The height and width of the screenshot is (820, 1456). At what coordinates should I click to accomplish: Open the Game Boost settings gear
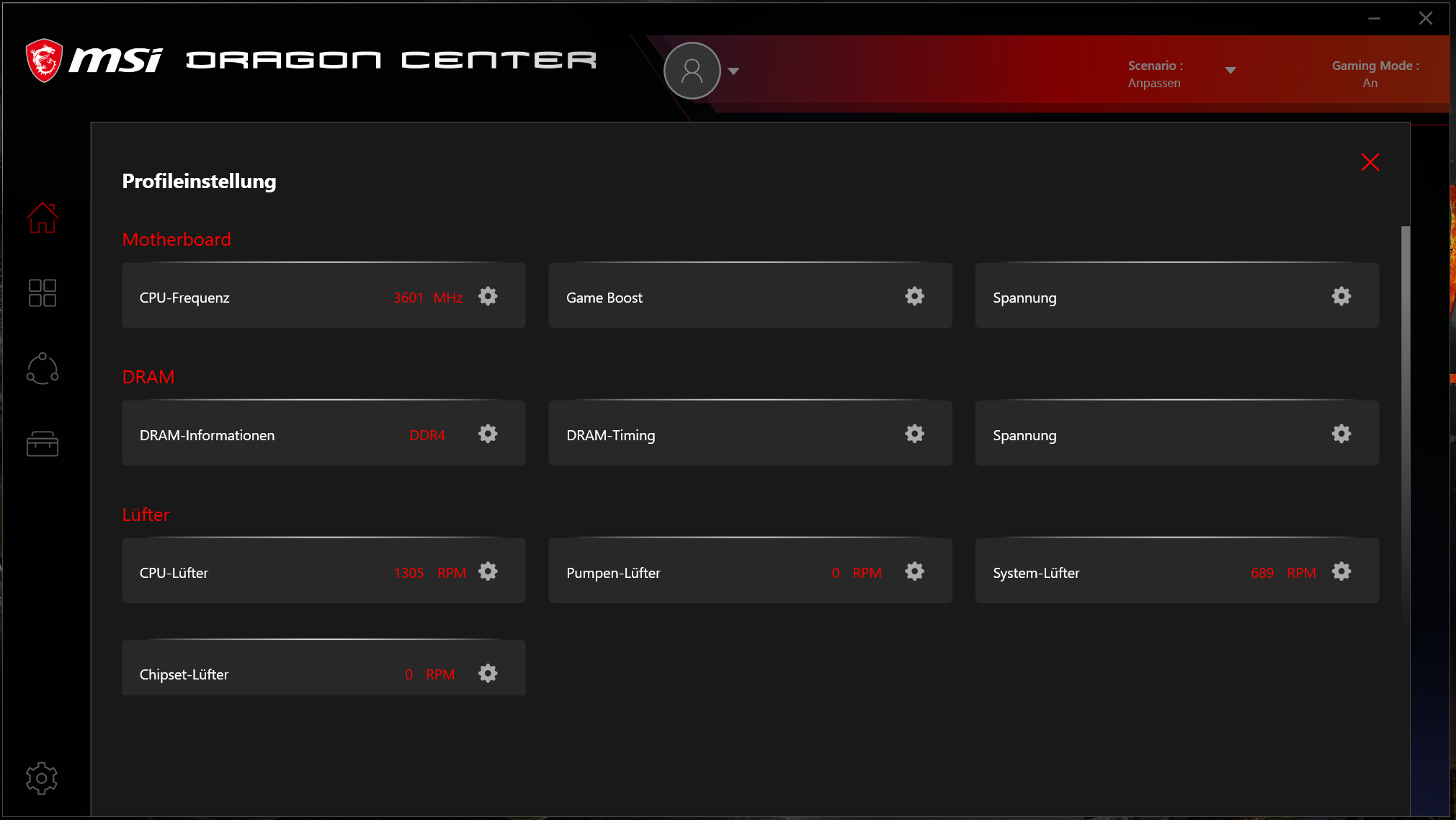click(914, 296)
